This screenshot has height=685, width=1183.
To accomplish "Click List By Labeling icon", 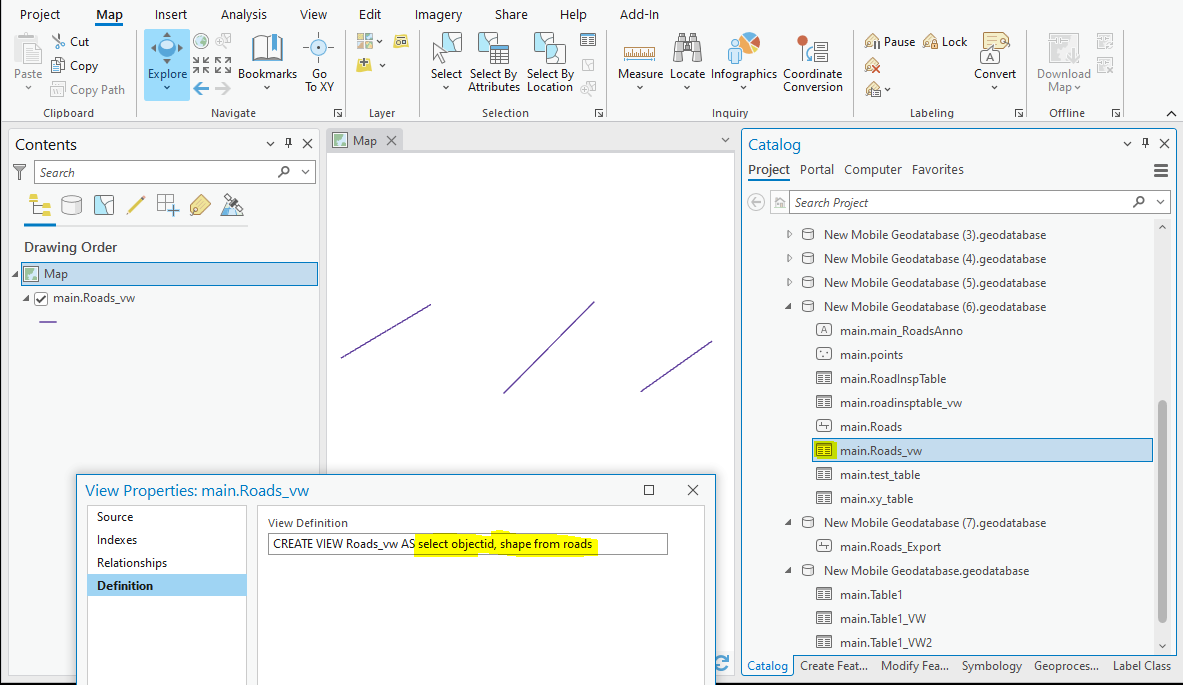I will (x=200, y=205).
